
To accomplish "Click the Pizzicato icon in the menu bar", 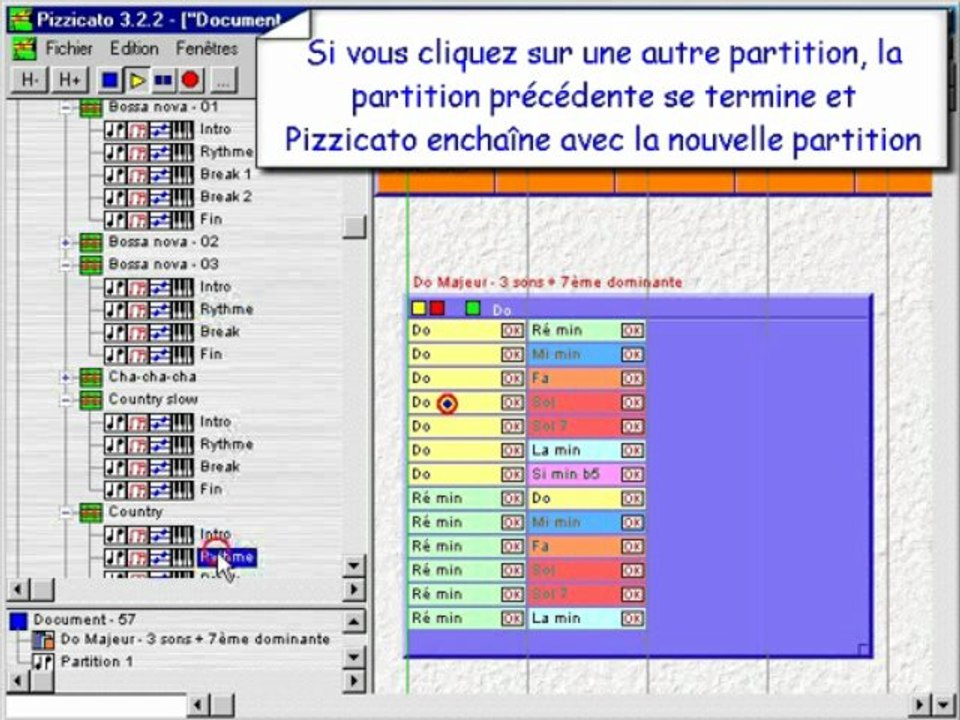I will click(x=24, y=48).
